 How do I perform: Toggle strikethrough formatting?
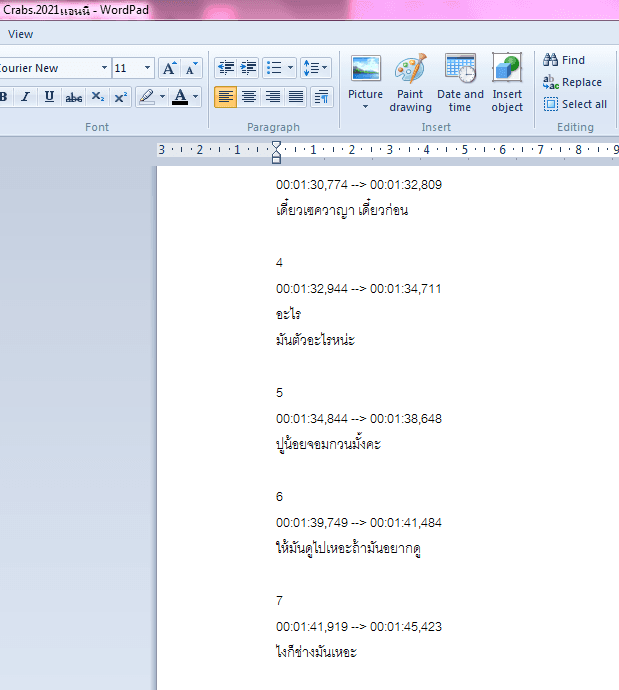click(x=73, y=97)
